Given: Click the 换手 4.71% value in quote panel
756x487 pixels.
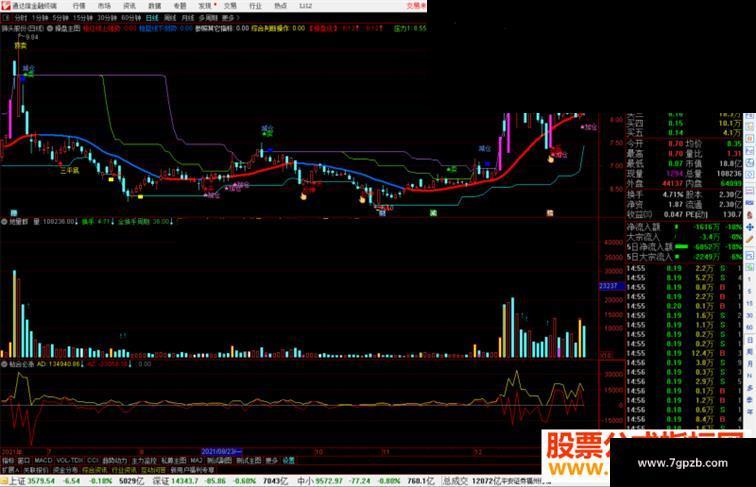Looking at the screenshot, I should 673,195.
